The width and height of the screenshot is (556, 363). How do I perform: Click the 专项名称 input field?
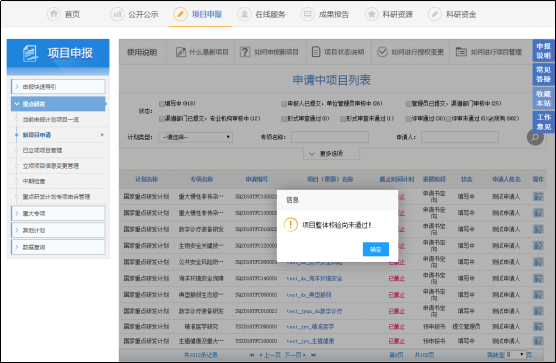[x=330, y=137]
